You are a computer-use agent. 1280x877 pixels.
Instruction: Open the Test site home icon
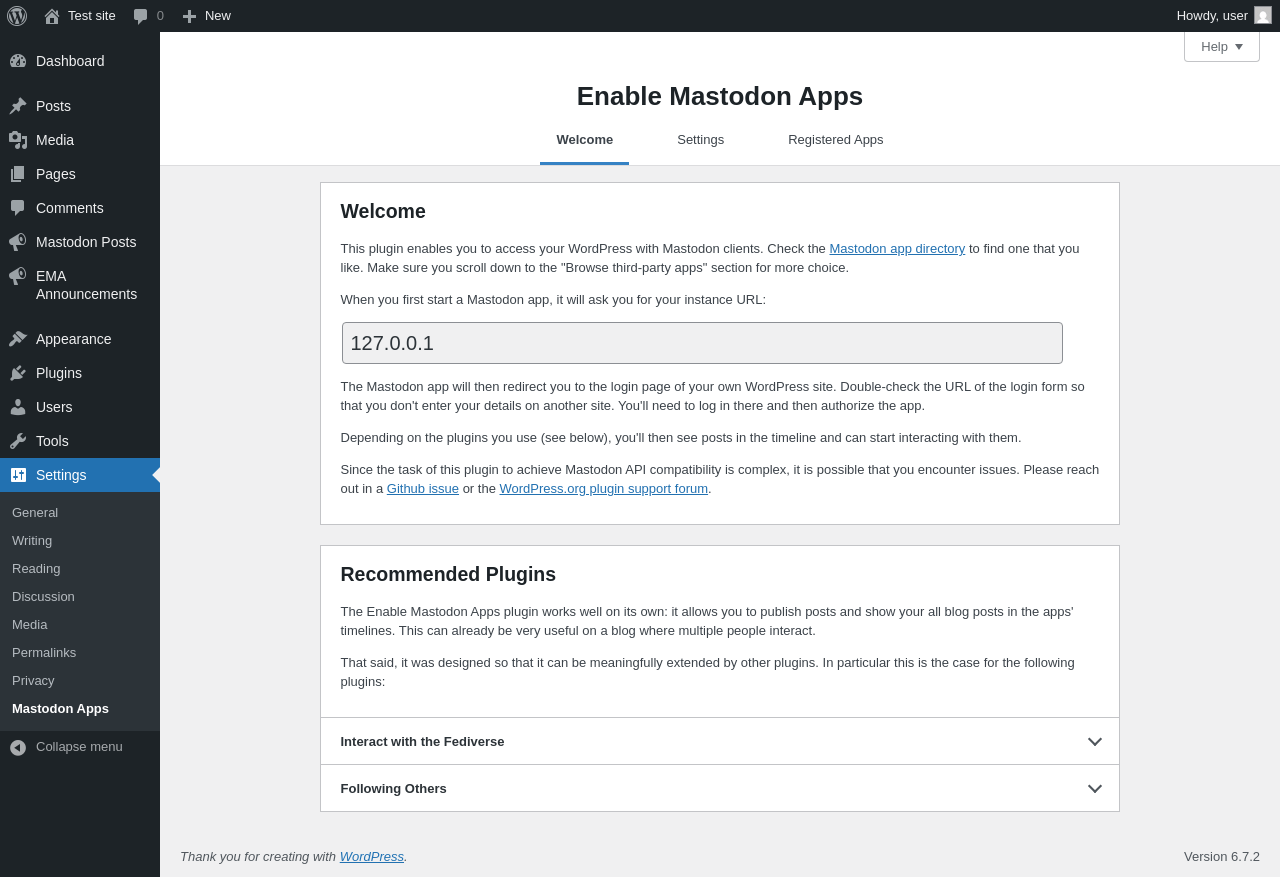click(52, 16)
